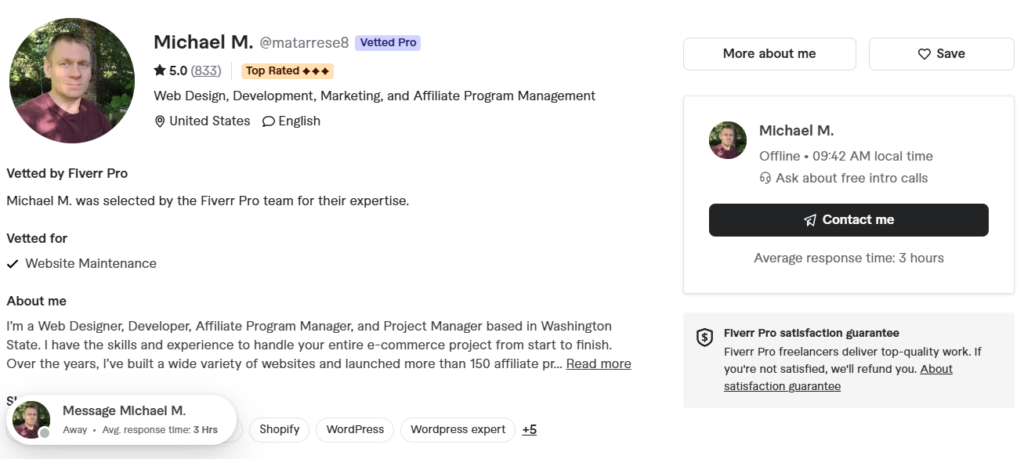Click the location pin icon beside United States
The image size is (1024, 459).
[159, 121]
